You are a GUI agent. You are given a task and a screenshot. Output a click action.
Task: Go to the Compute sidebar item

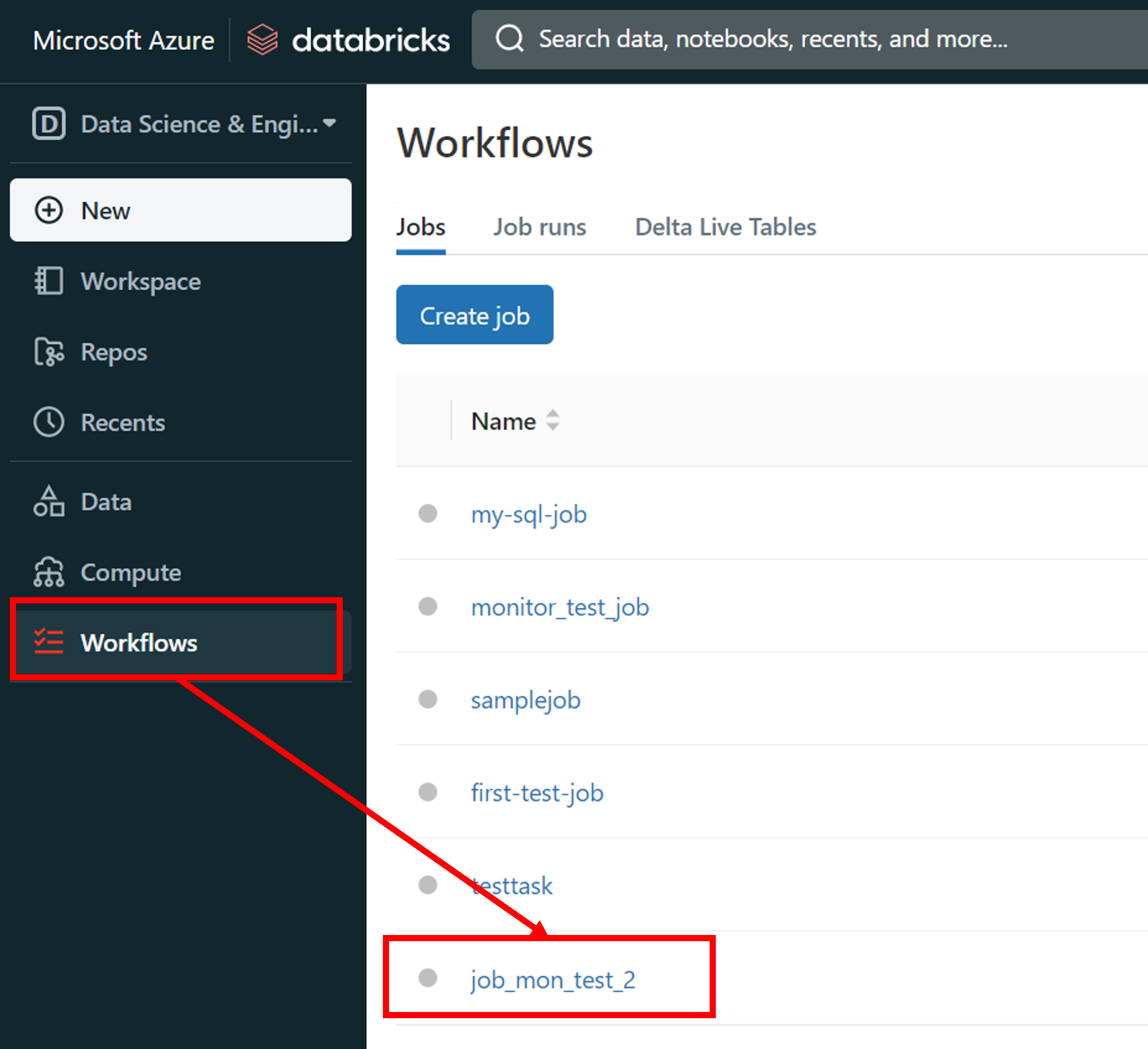(181, 573)
